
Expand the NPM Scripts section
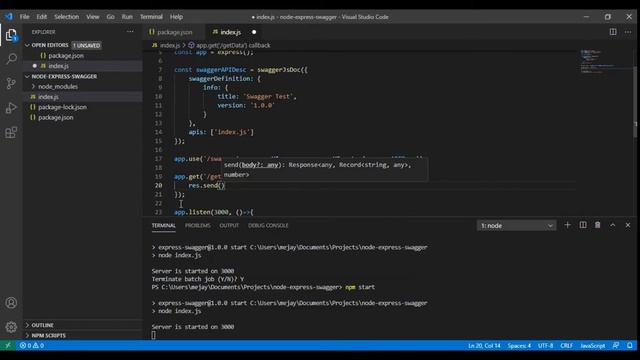[49, 335]
